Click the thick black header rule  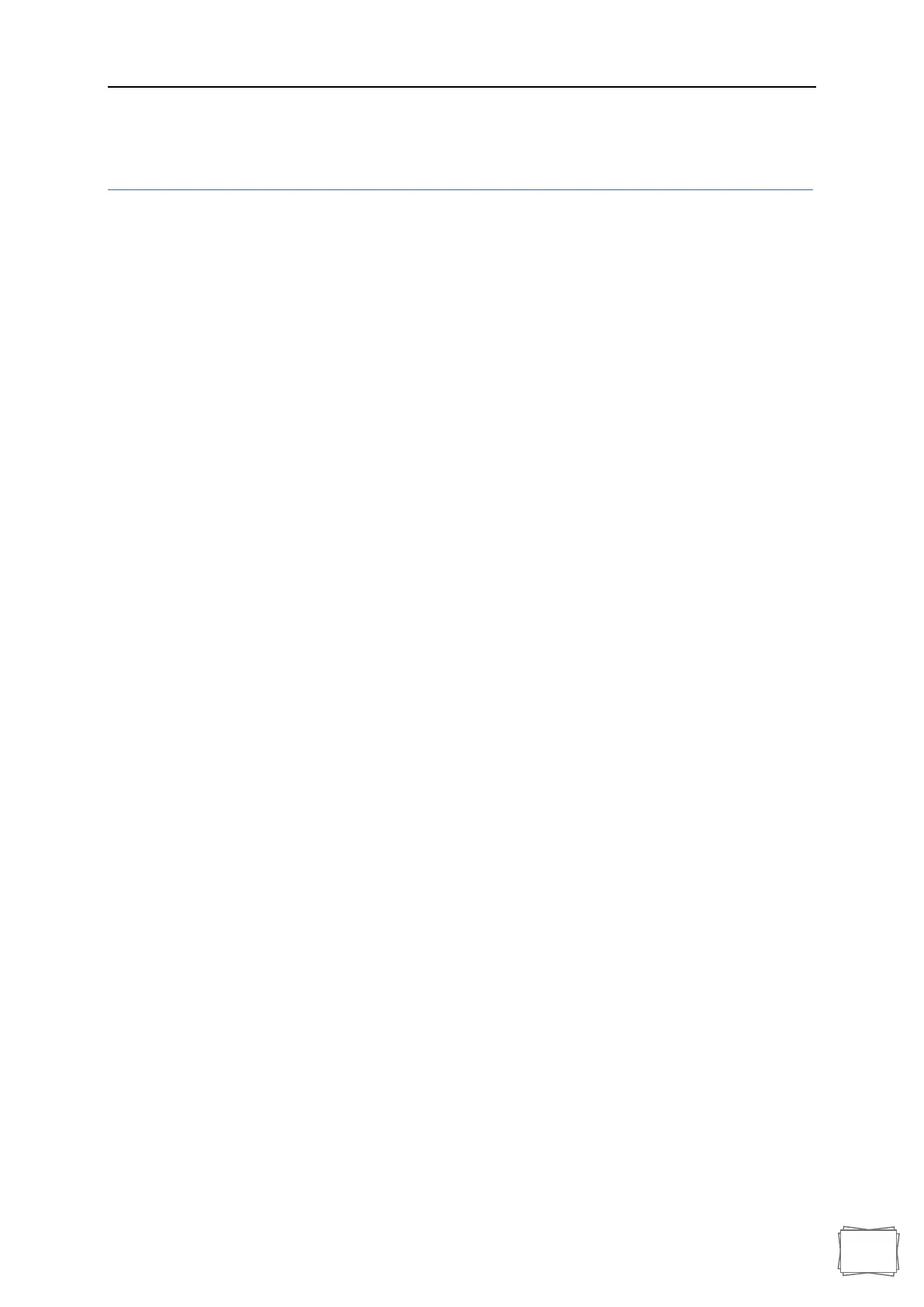click(x=462, y=87)
